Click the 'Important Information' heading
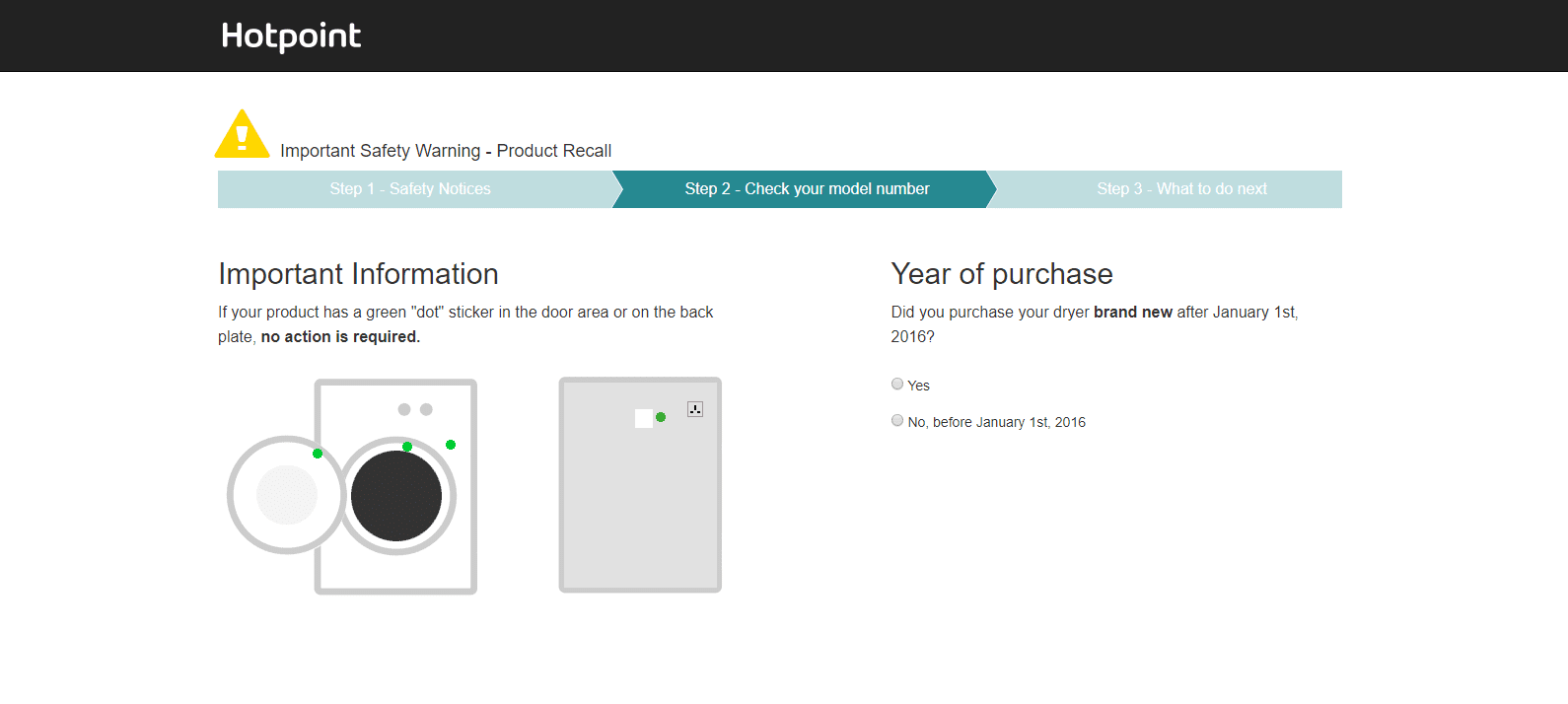The width and height of the screenshot is (1568, 704). click(358, 274)
